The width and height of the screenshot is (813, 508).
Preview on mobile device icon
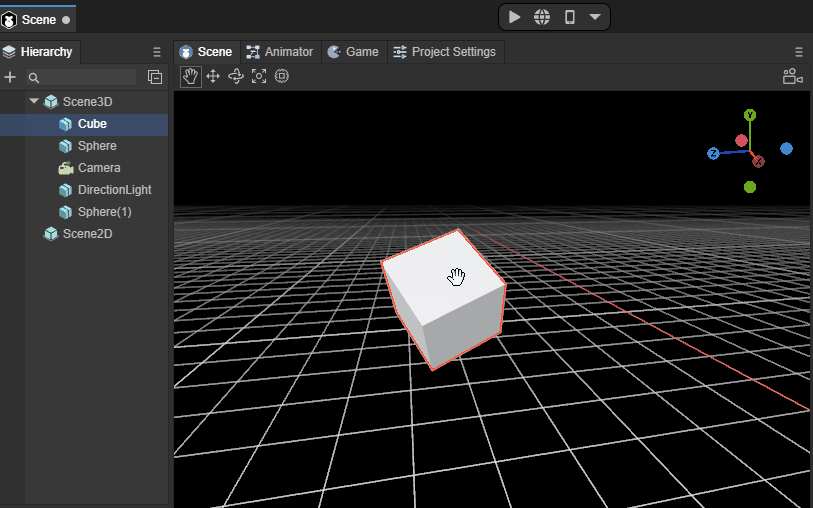pyautogui.click(x=569, y=17)
